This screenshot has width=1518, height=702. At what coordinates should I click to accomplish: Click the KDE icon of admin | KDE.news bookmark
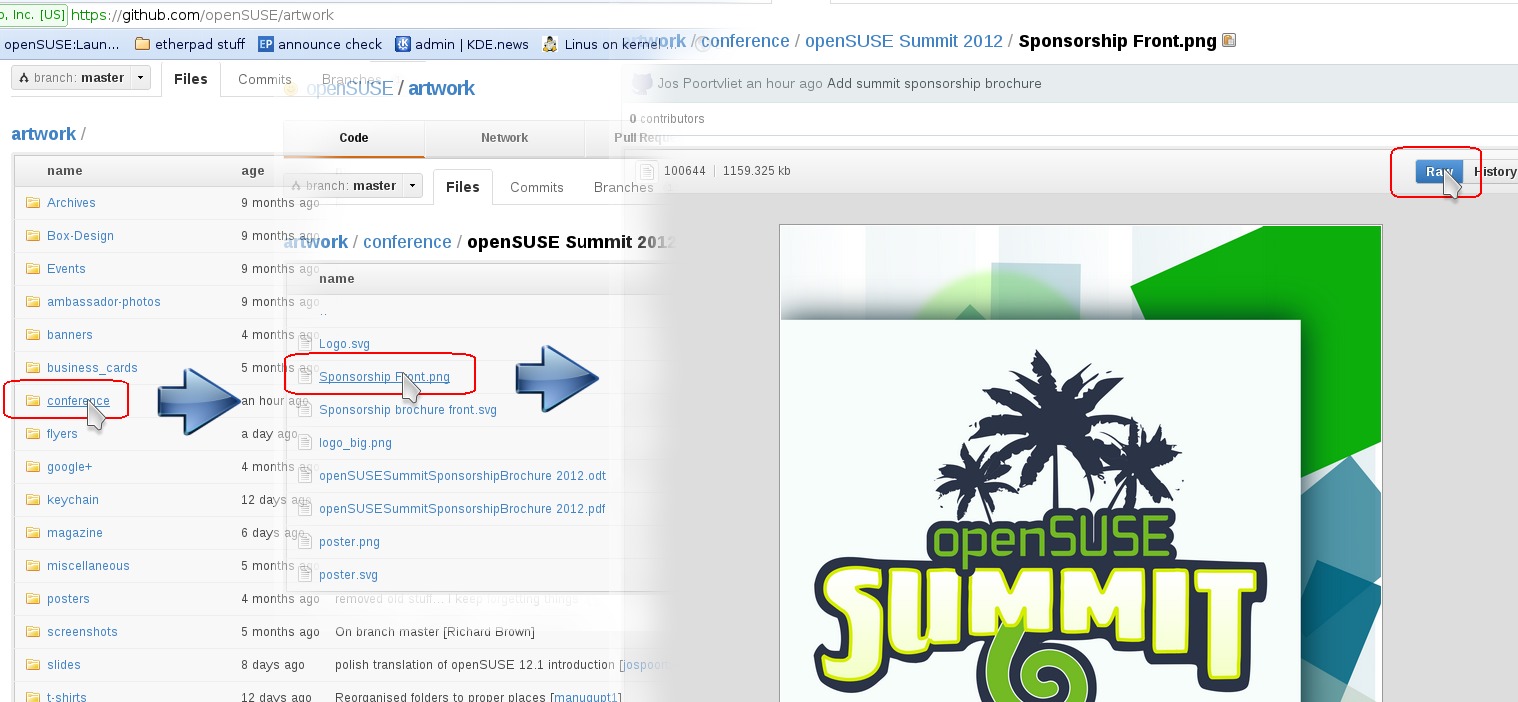coord(403,44)
